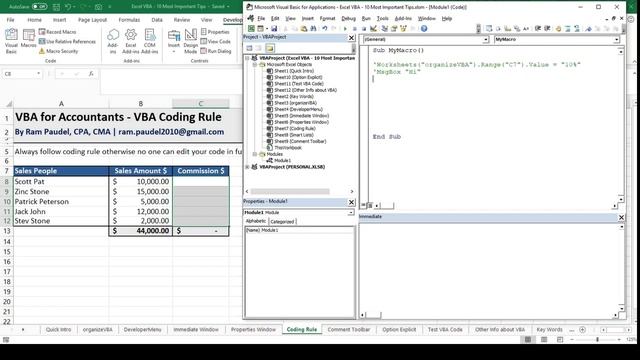Open the Insert controls dropdown
Image resolution: width=640 pixels, height=360 pixels.
174,41
